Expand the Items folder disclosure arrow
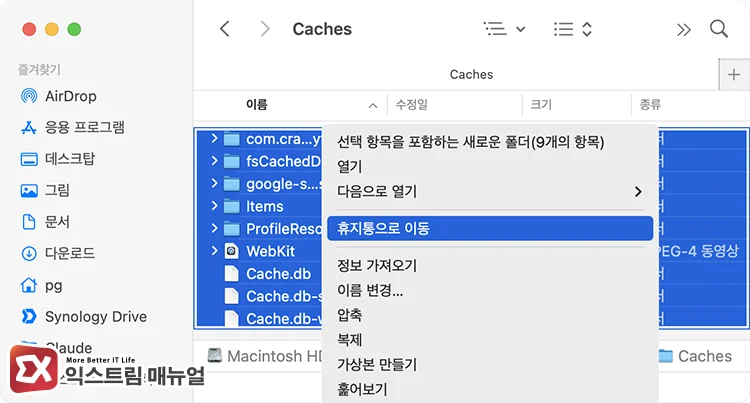Viewport: 750px width, 403px height. [214, 206]
